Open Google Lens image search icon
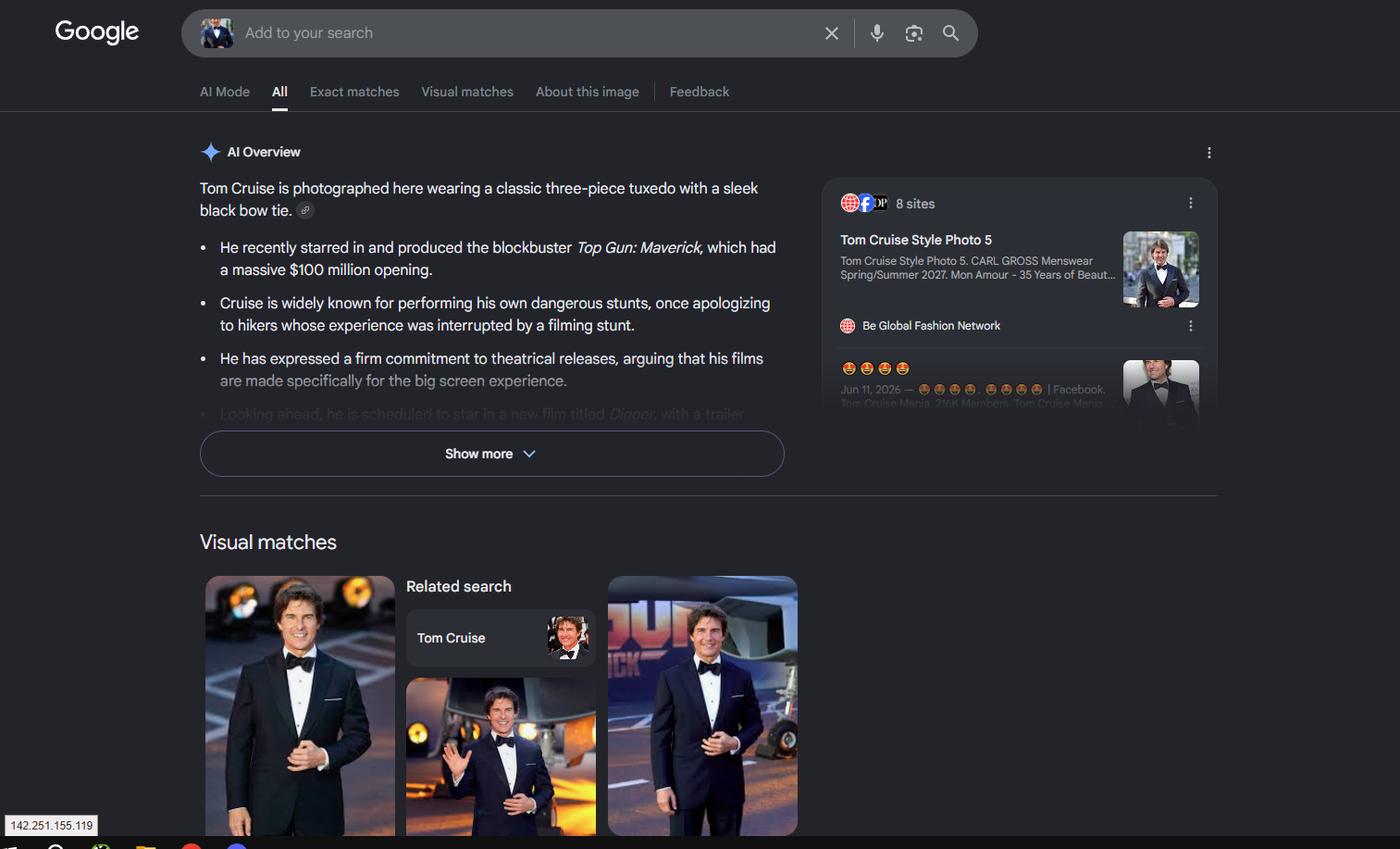This screenshot has height=849, width=1400. pyautogui.click(x=914, y=33)
